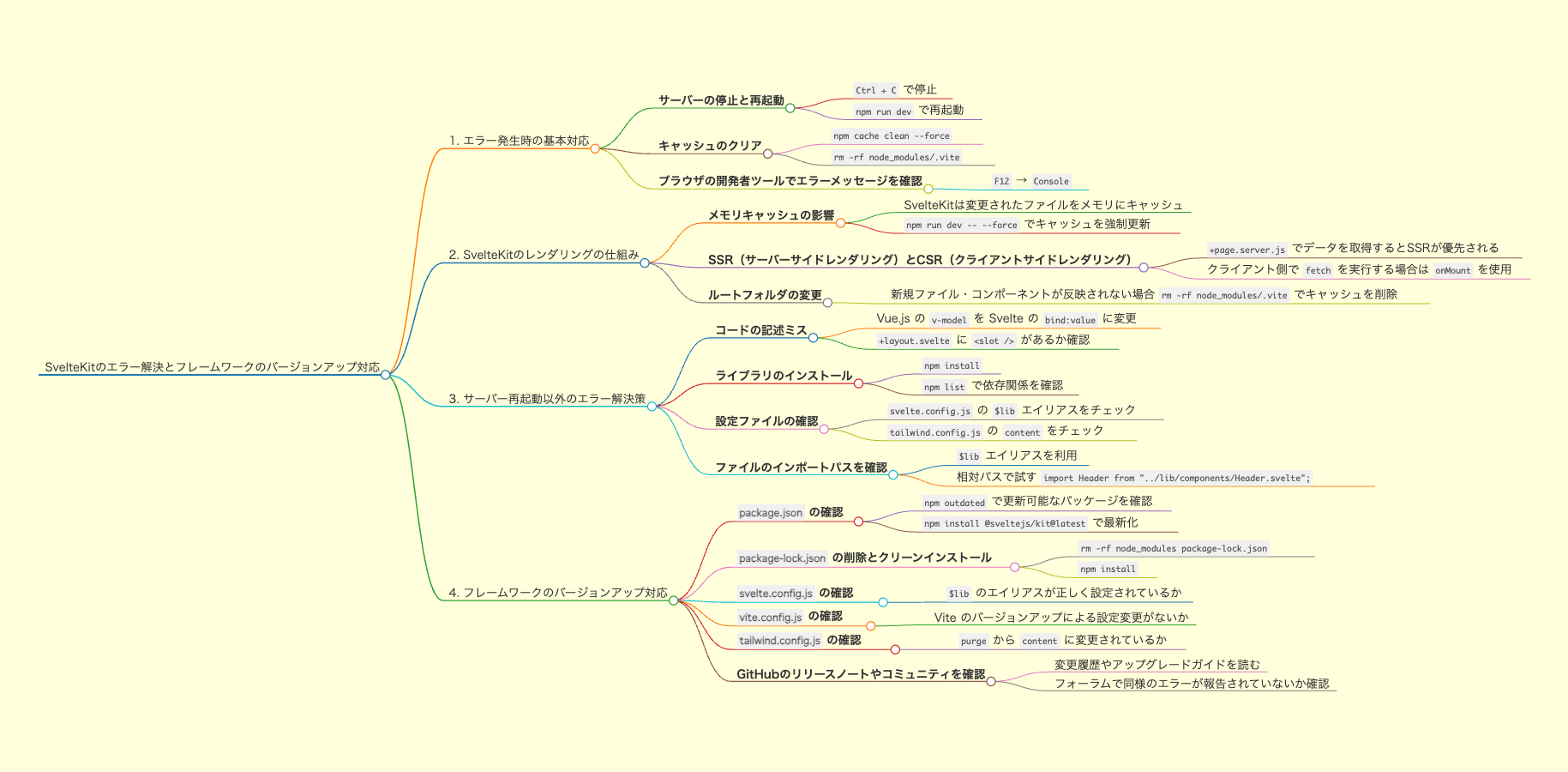Toggle the circle after 'svelte.config.js の確認'
The image size is (1568, 772).
883,602
